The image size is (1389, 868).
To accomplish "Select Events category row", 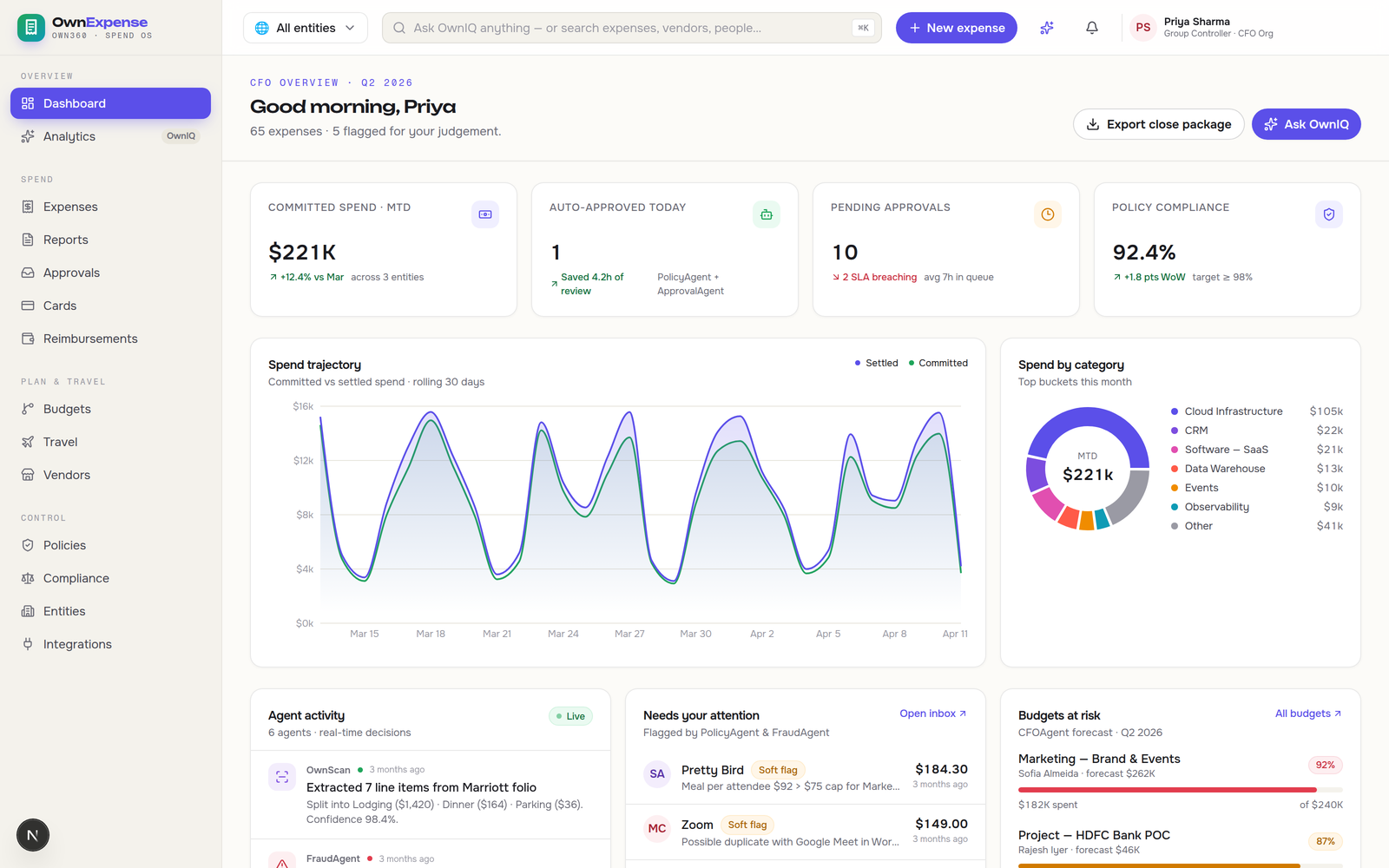I will (1257, 488).
